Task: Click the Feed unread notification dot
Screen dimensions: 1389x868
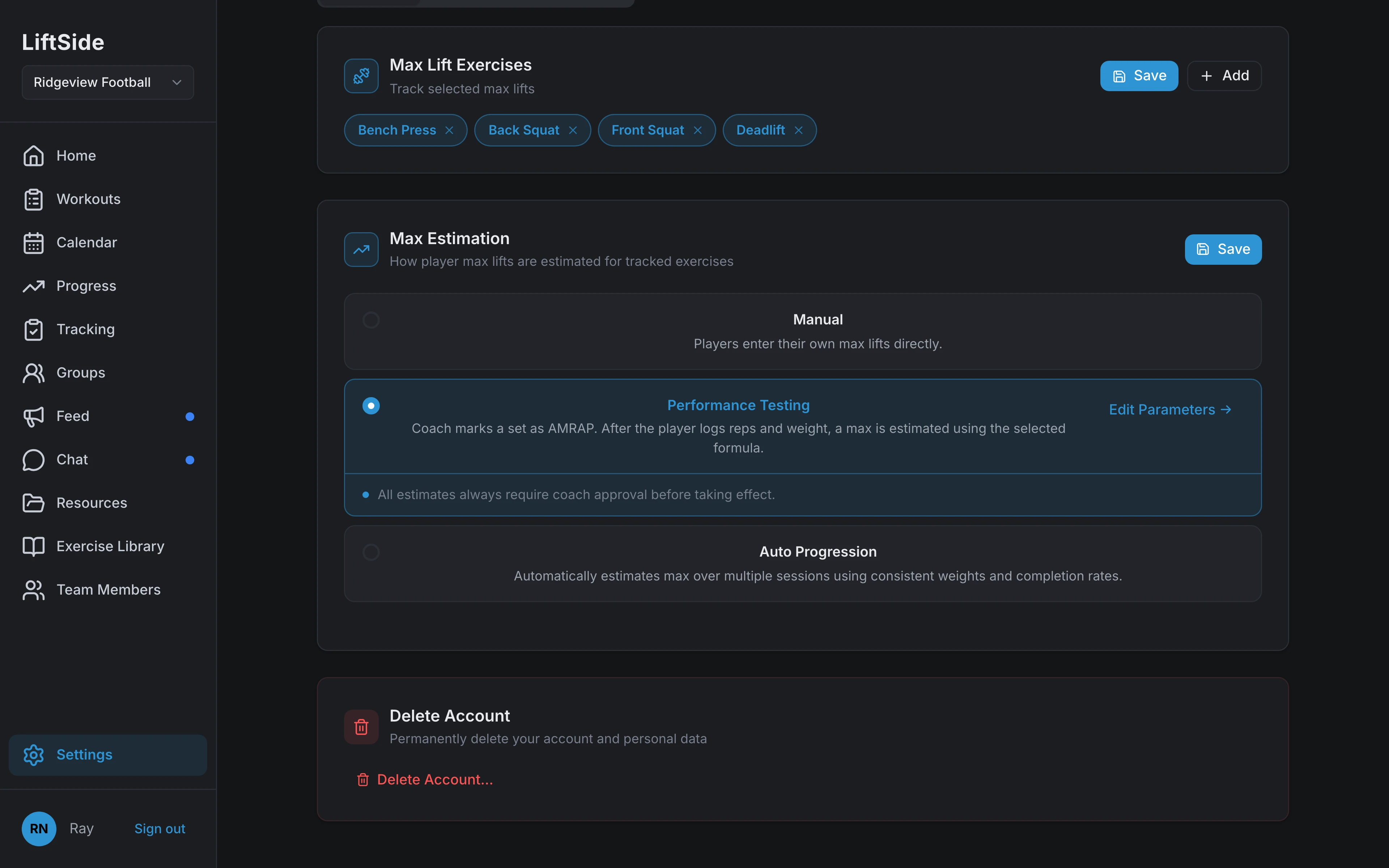Action: coord(190,416)
